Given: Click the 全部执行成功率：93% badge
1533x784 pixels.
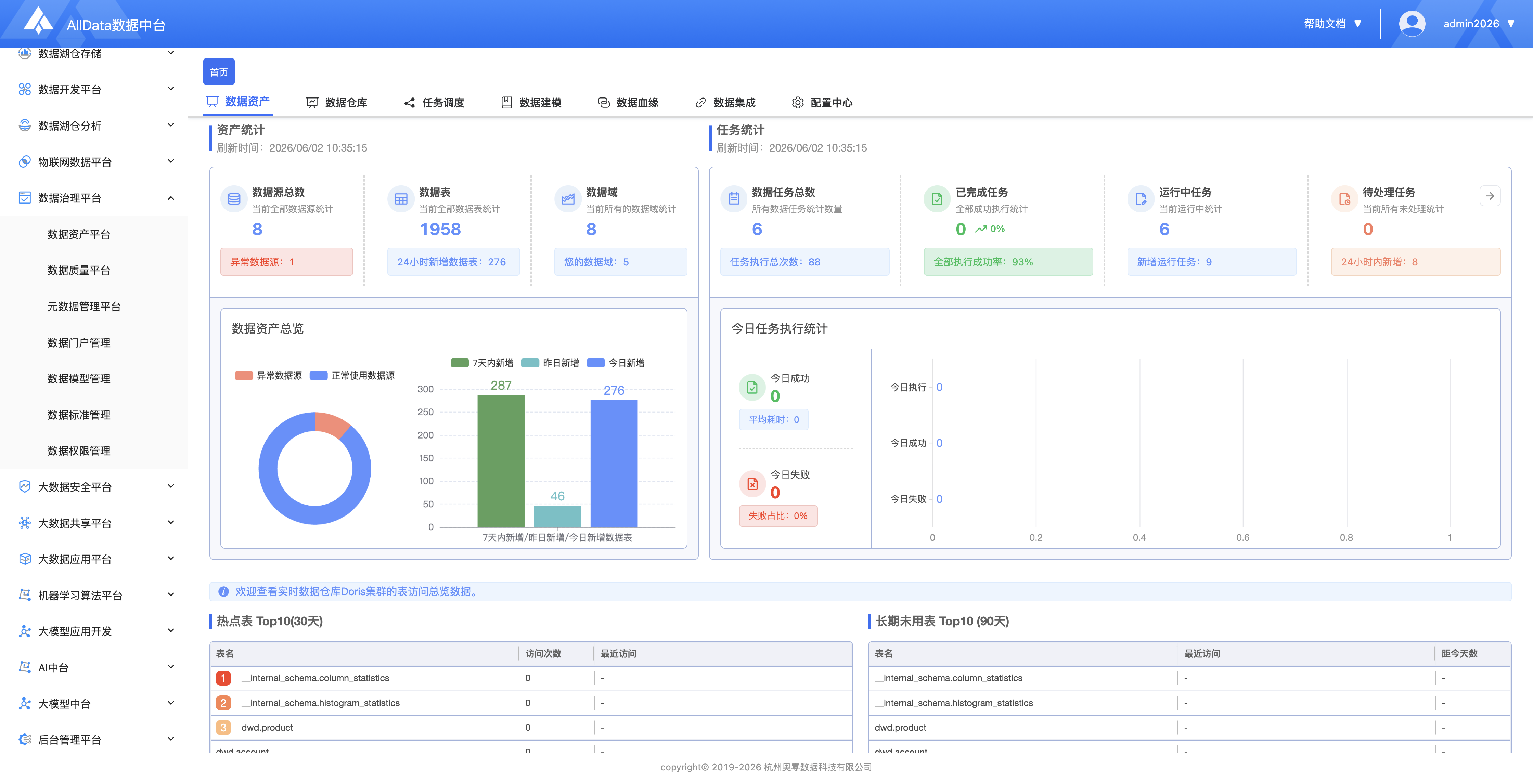Looking at the screenshot, I should [1007, 262].
